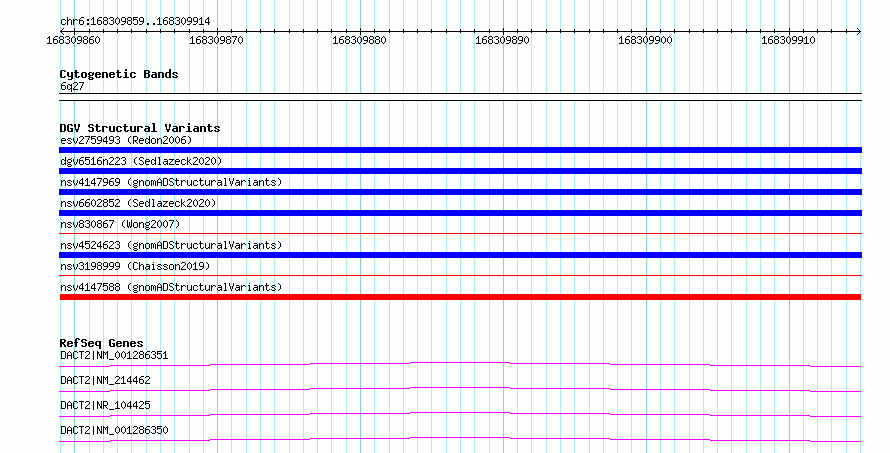Click the thin red line under nsv3198999
890x453 pixels.
click(x=460, y=275)
